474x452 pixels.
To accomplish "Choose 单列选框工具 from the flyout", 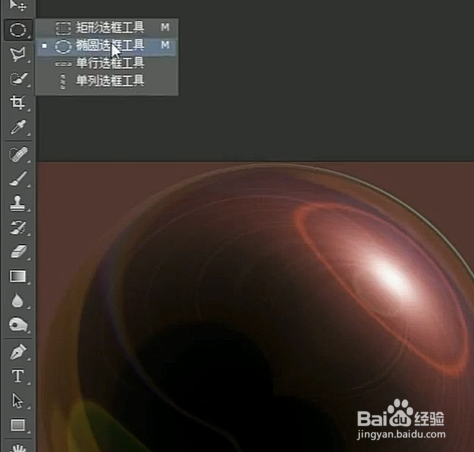I will pos(107,81).
